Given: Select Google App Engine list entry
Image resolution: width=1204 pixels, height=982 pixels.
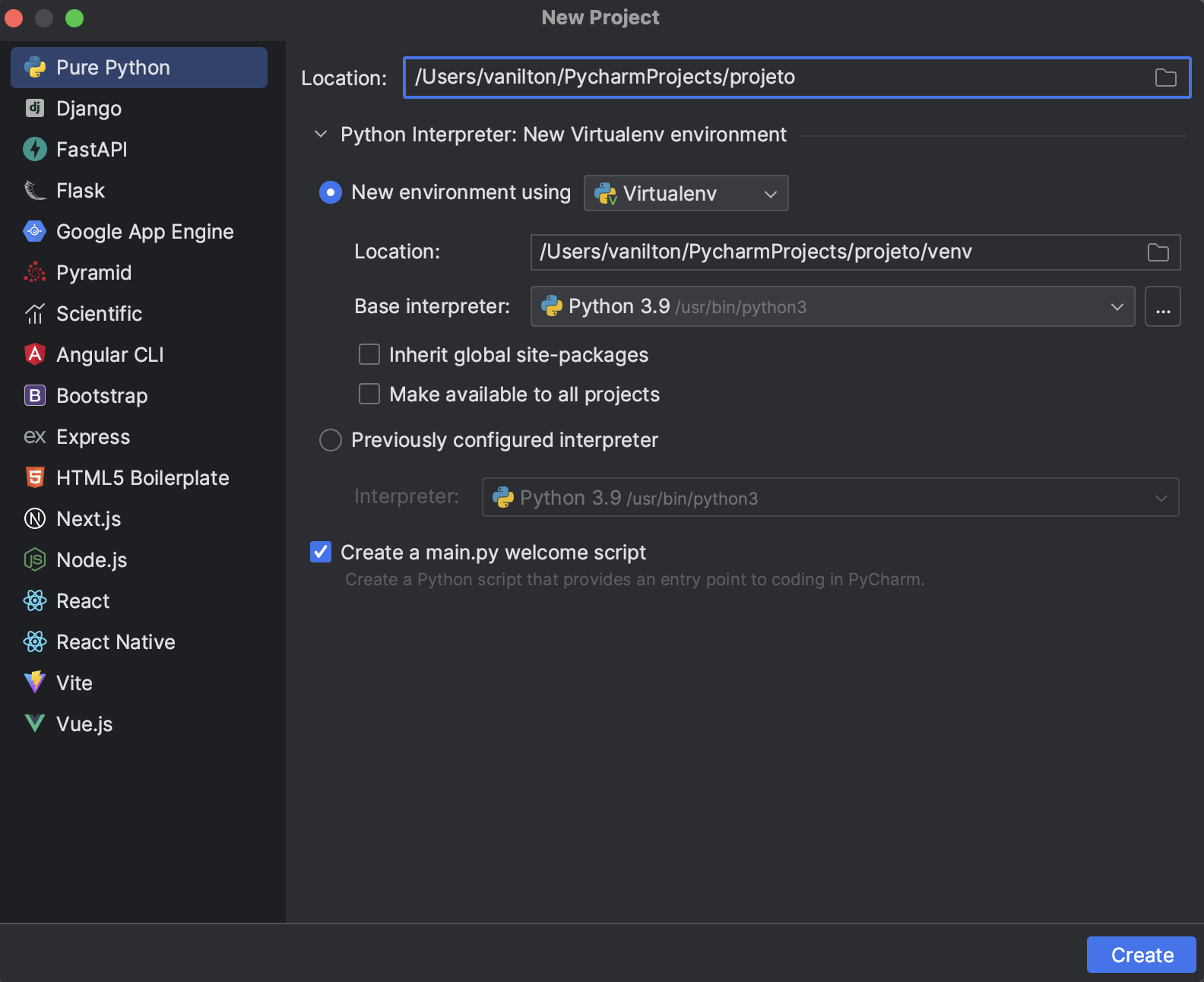Looking at the screenshot, I should 139,232.
